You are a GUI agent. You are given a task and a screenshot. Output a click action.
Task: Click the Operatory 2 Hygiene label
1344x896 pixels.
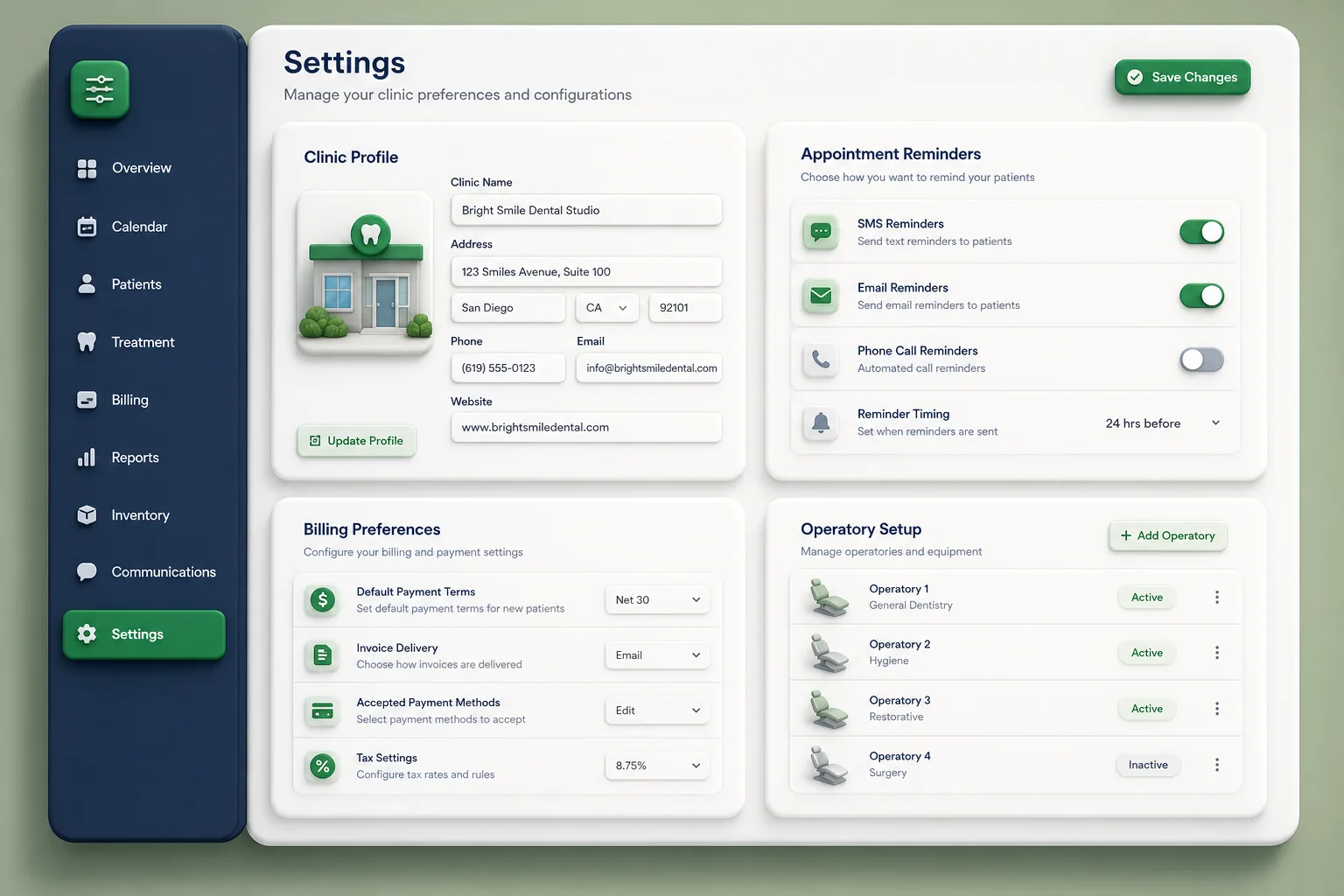pos(888,661)
